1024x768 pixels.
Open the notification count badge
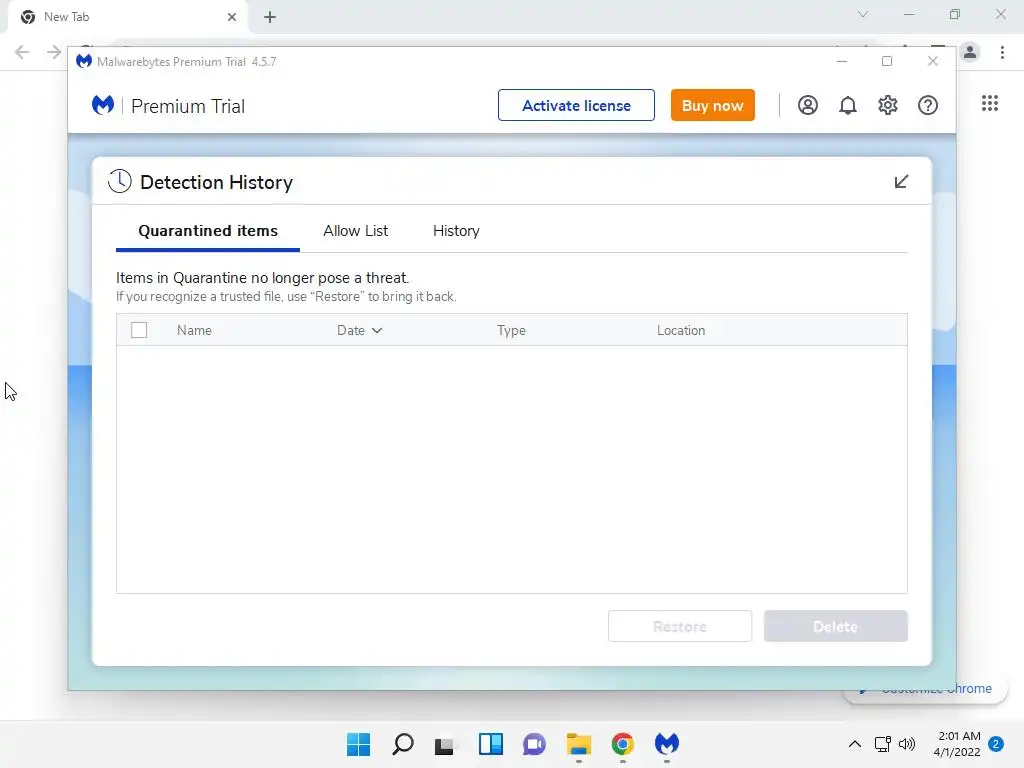point(995,744)
